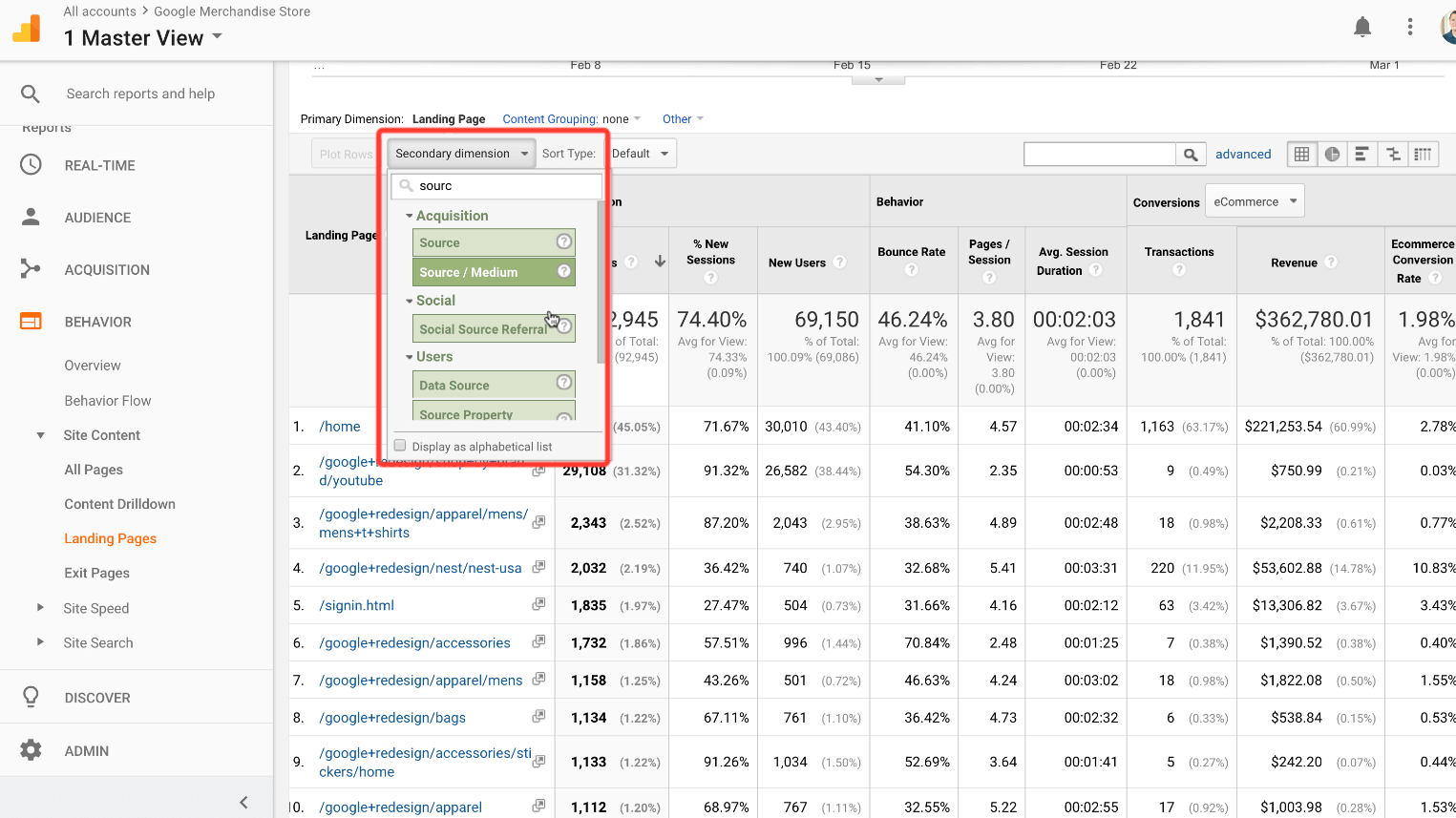Click Search reports and help field
Screen dimensions: 1456x818
(140, 94)
